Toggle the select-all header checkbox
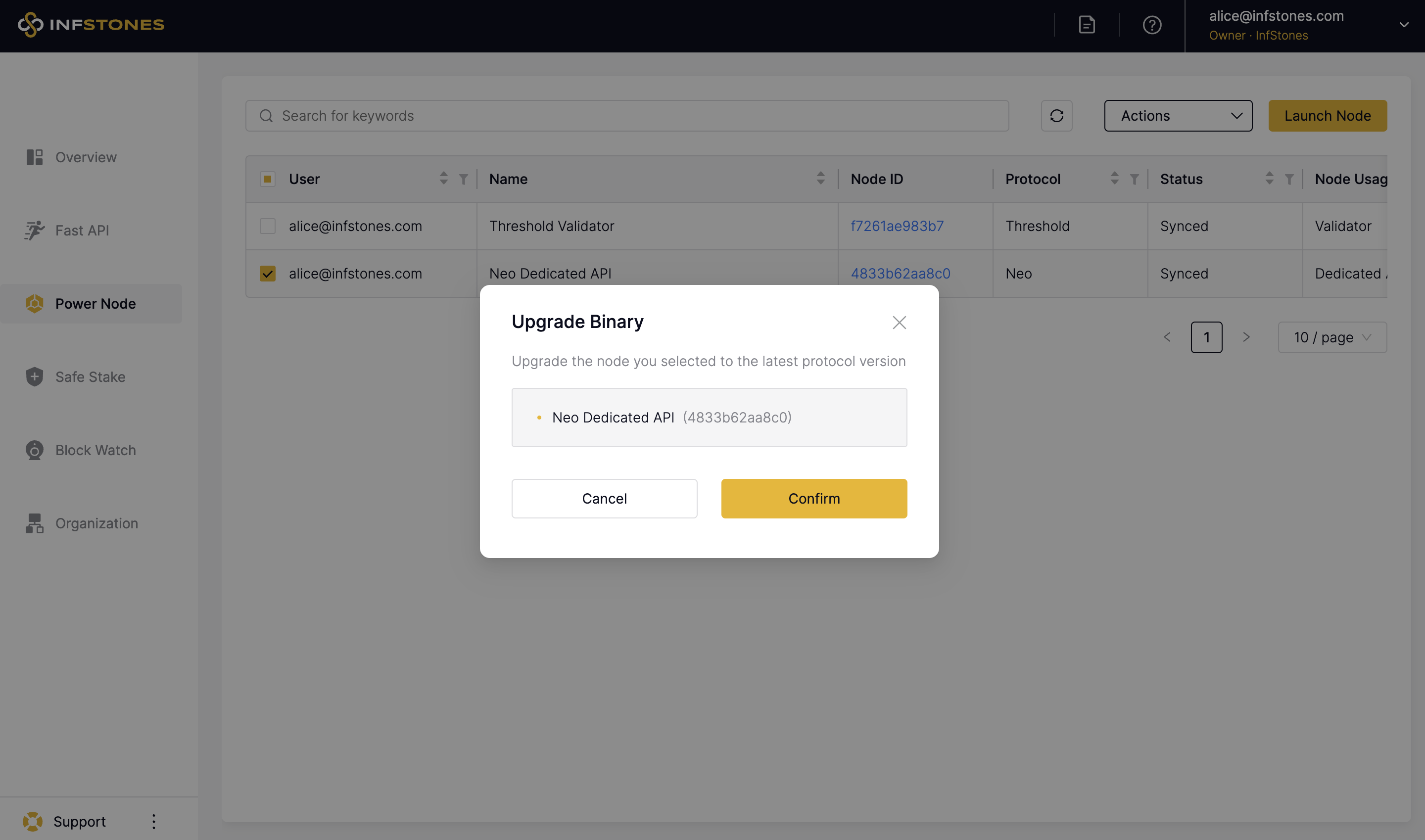The image size is (1425, 840). pos(267,179)
